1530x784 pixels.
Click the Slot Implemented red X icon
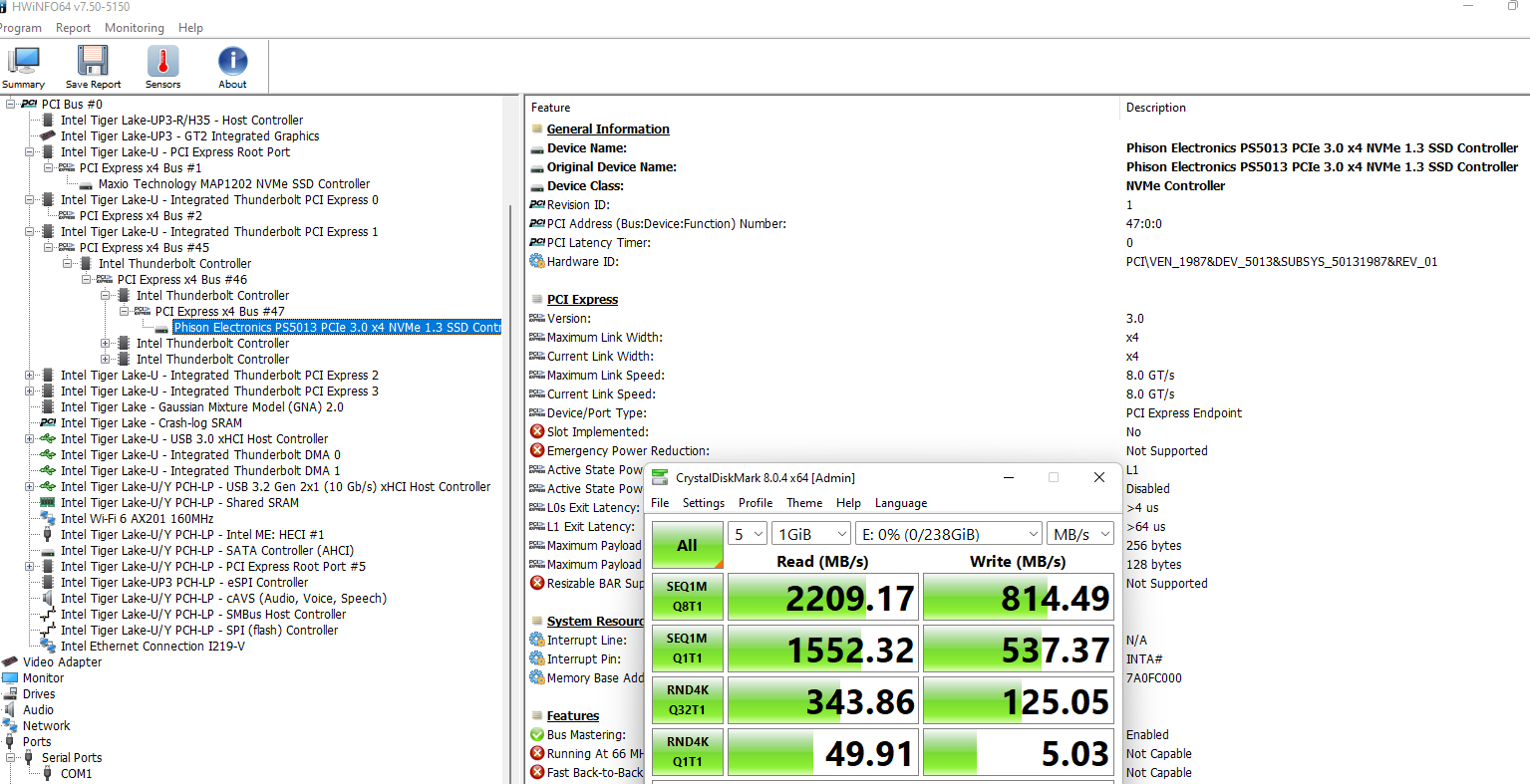pos(537,431)
